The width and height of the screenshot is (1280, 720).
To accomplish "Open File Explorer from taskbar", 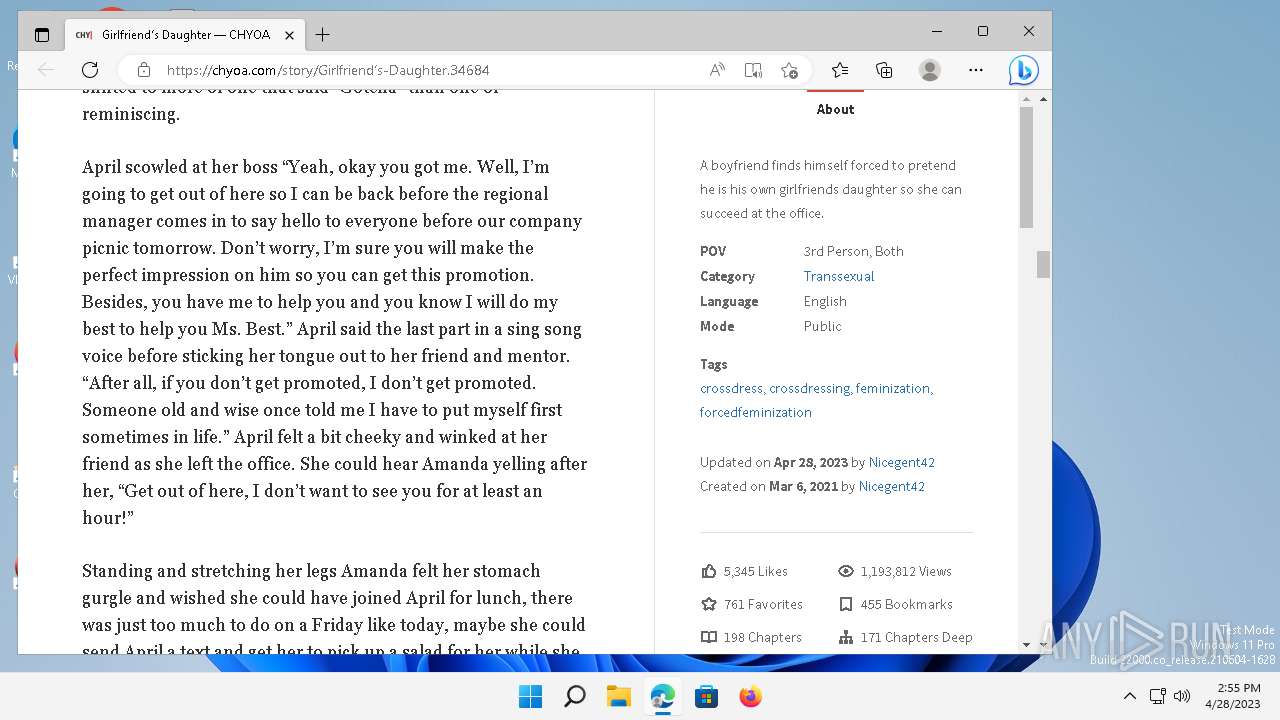I will click(x=618, y=696).
